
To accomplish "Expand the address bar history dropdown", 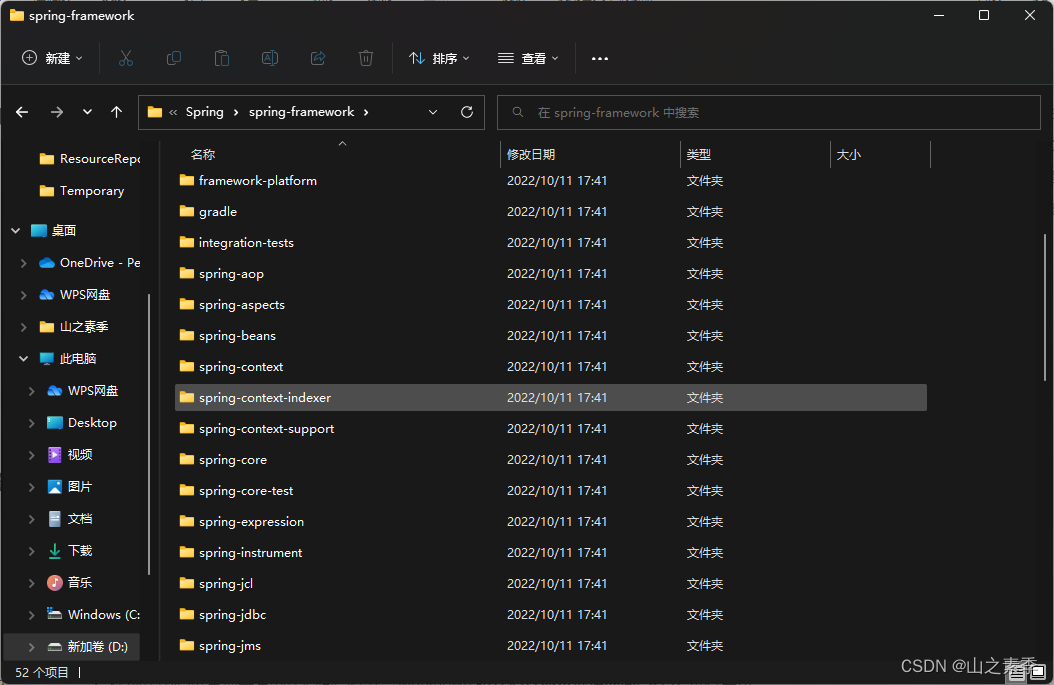I will (x=433, y=112).
